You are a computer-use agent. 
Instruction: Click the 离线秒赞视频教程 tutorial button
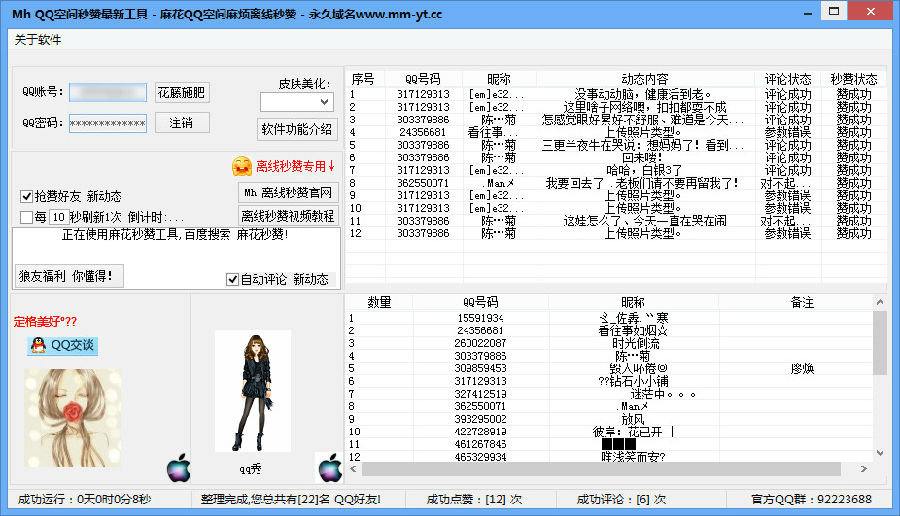(288, 215)
